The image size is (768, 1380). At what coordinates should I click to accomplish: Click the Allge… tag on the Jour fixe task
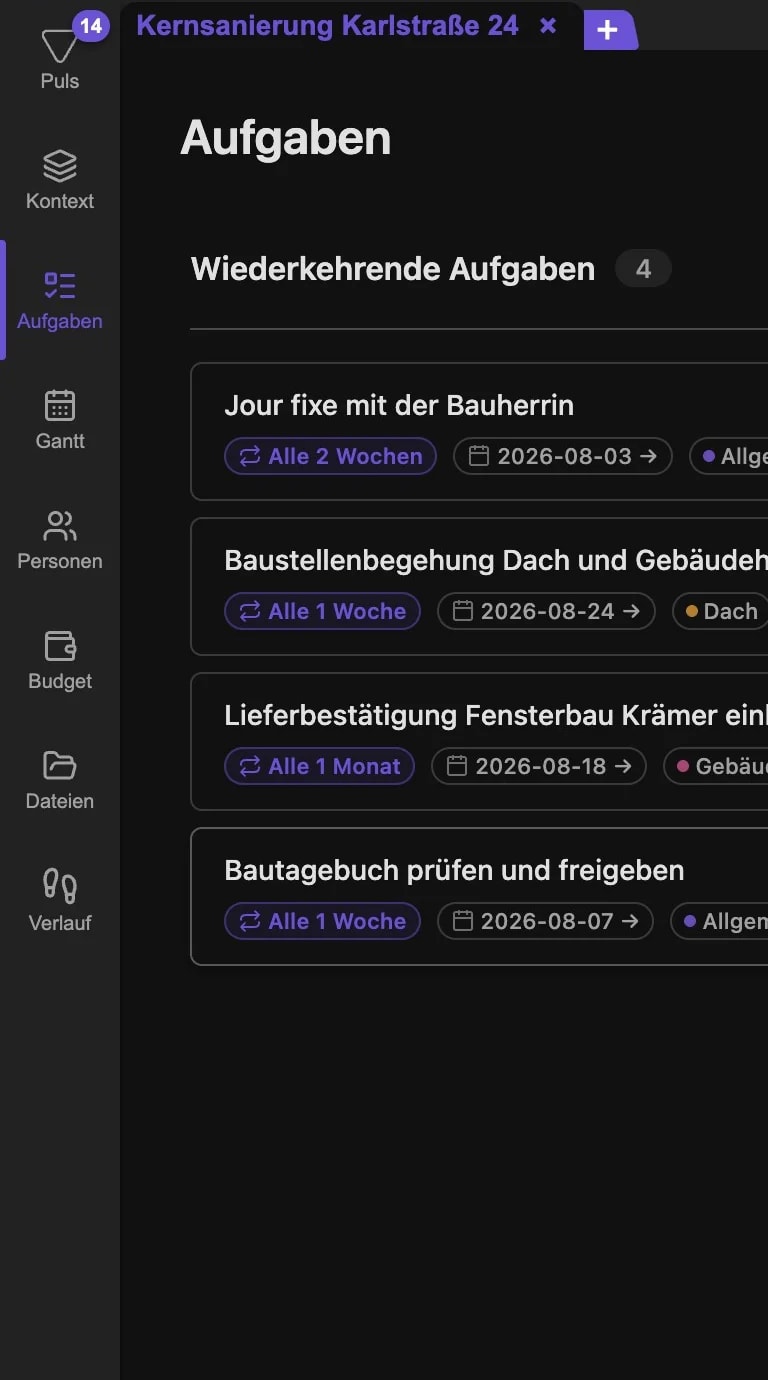[x=729, y=456]
